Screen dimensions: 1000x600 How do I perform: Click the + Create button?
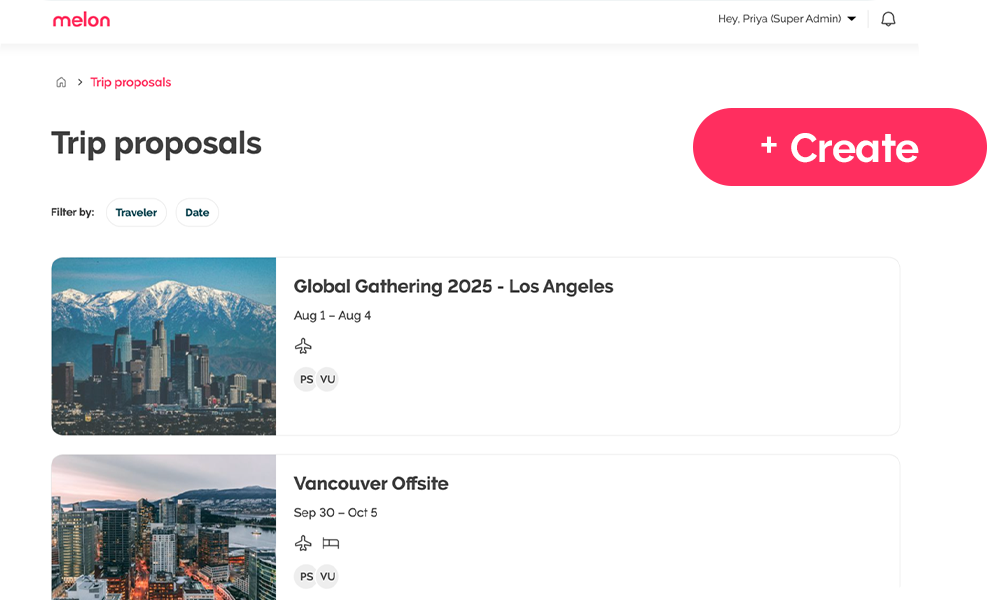pyautogui.click(x=840, y=147)
